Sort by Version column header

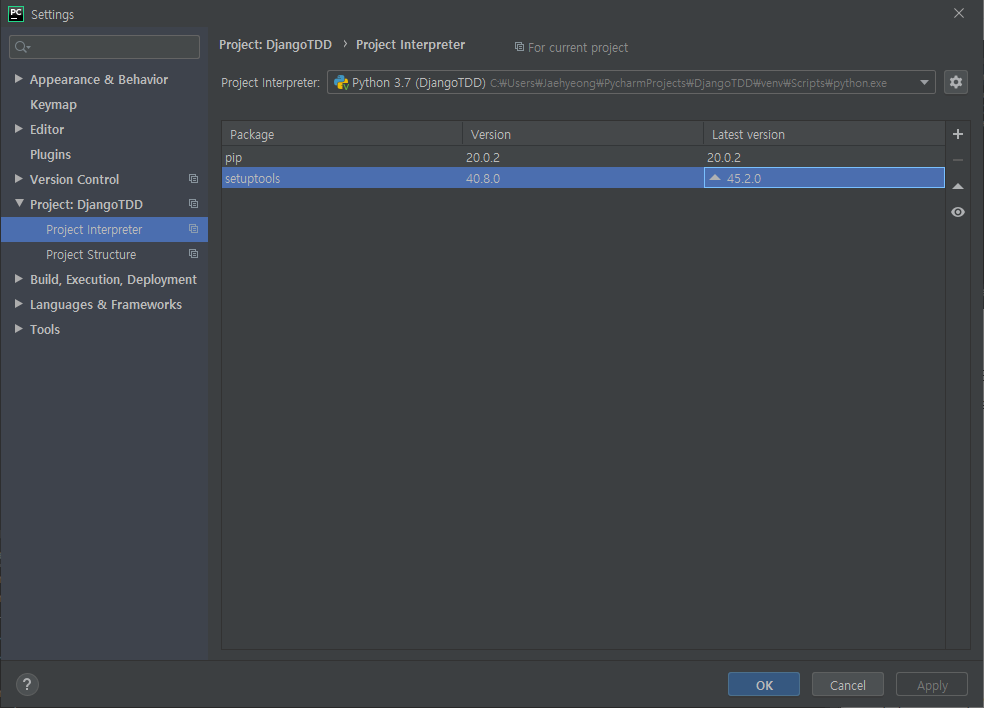tap(583, 134)
